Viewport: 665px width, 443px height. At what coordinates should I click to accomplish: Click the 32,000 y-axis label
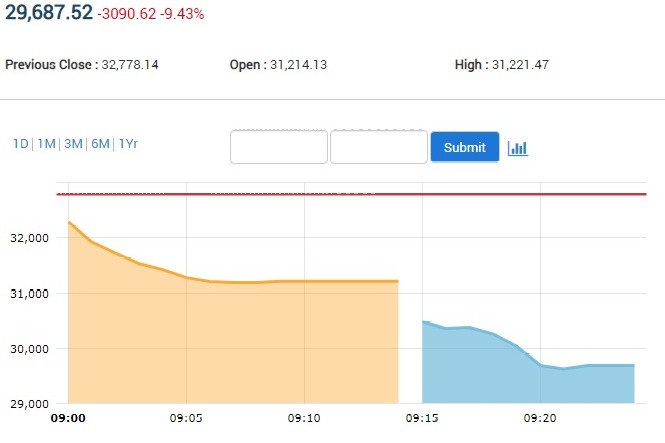31,238
